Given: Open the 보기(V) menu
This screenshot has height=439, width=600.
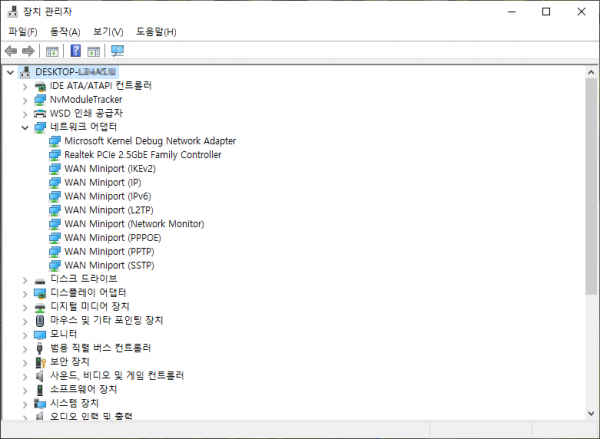Looking at the screenshot, I should pos(108,32).
